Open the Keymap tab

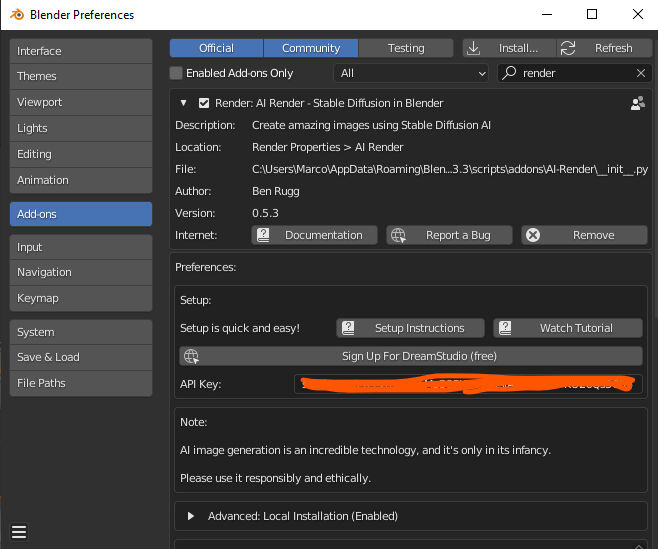[x=81, y=298]
